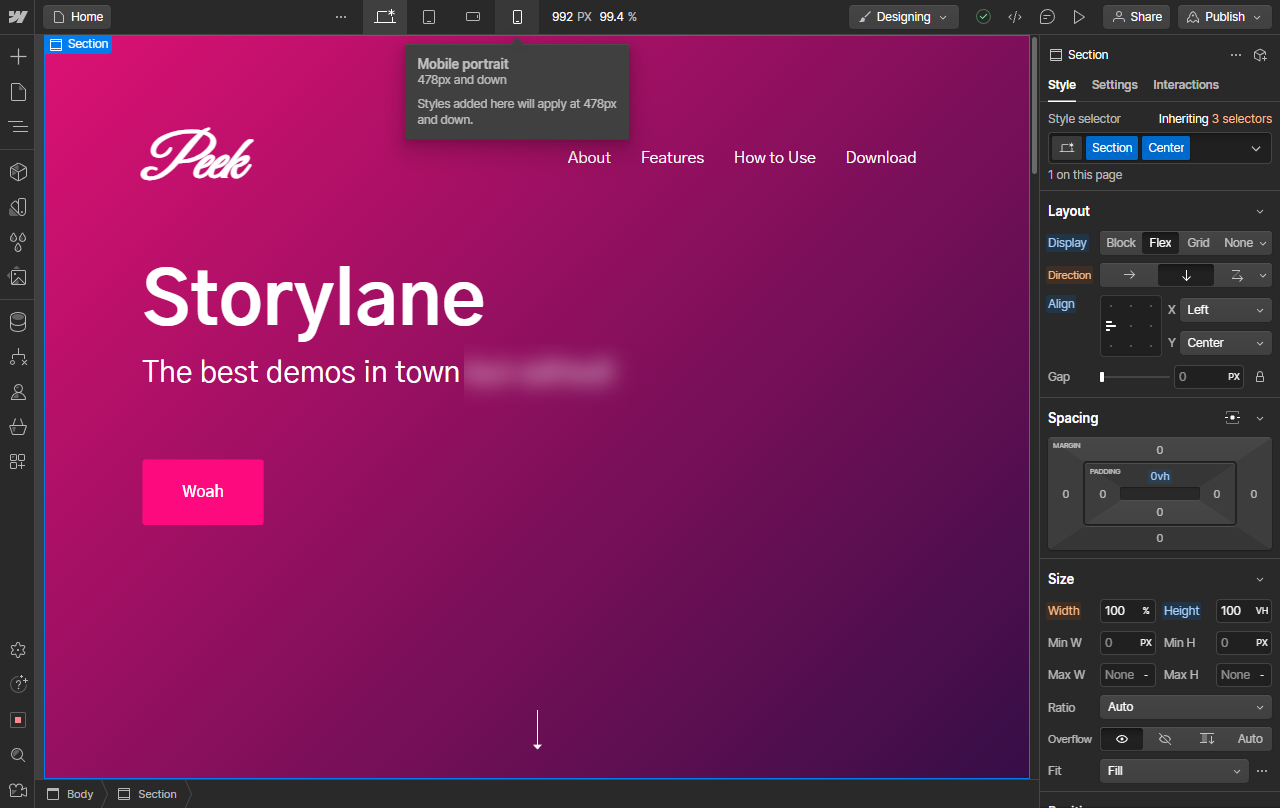The width and height of the screenshot is (1280, 808).
Task: Switch to Tablet breakpoint view
Action: (x=429, y=17)
